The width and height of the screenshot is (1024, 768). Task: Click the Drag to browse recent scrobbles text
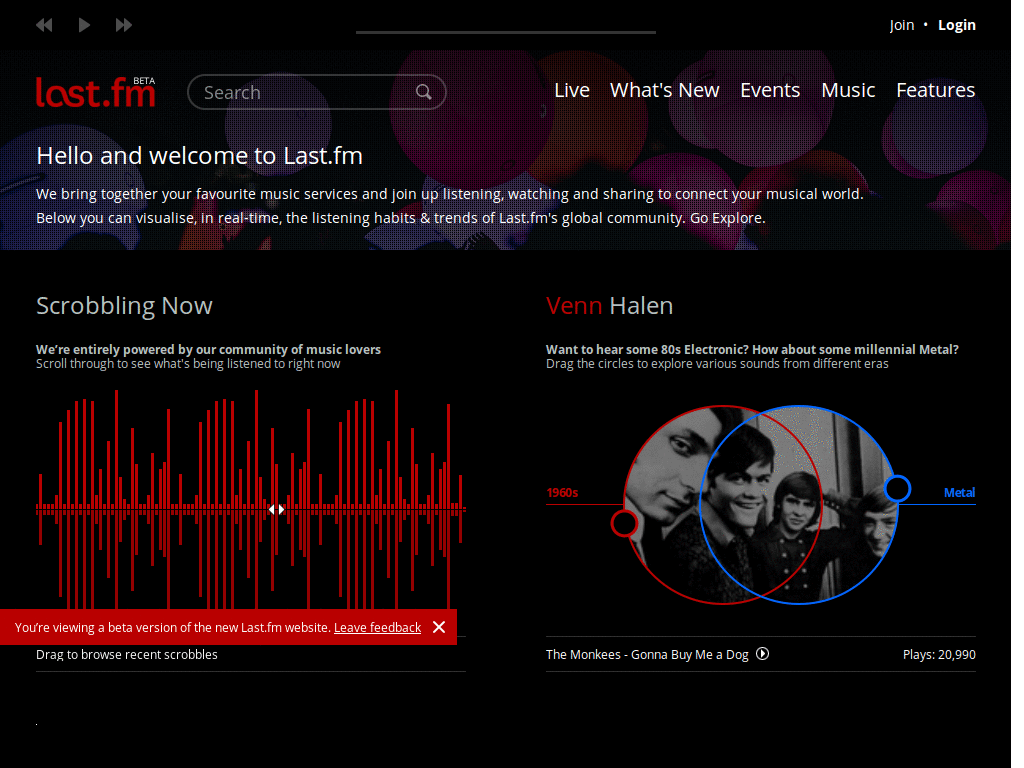(127, 654)
